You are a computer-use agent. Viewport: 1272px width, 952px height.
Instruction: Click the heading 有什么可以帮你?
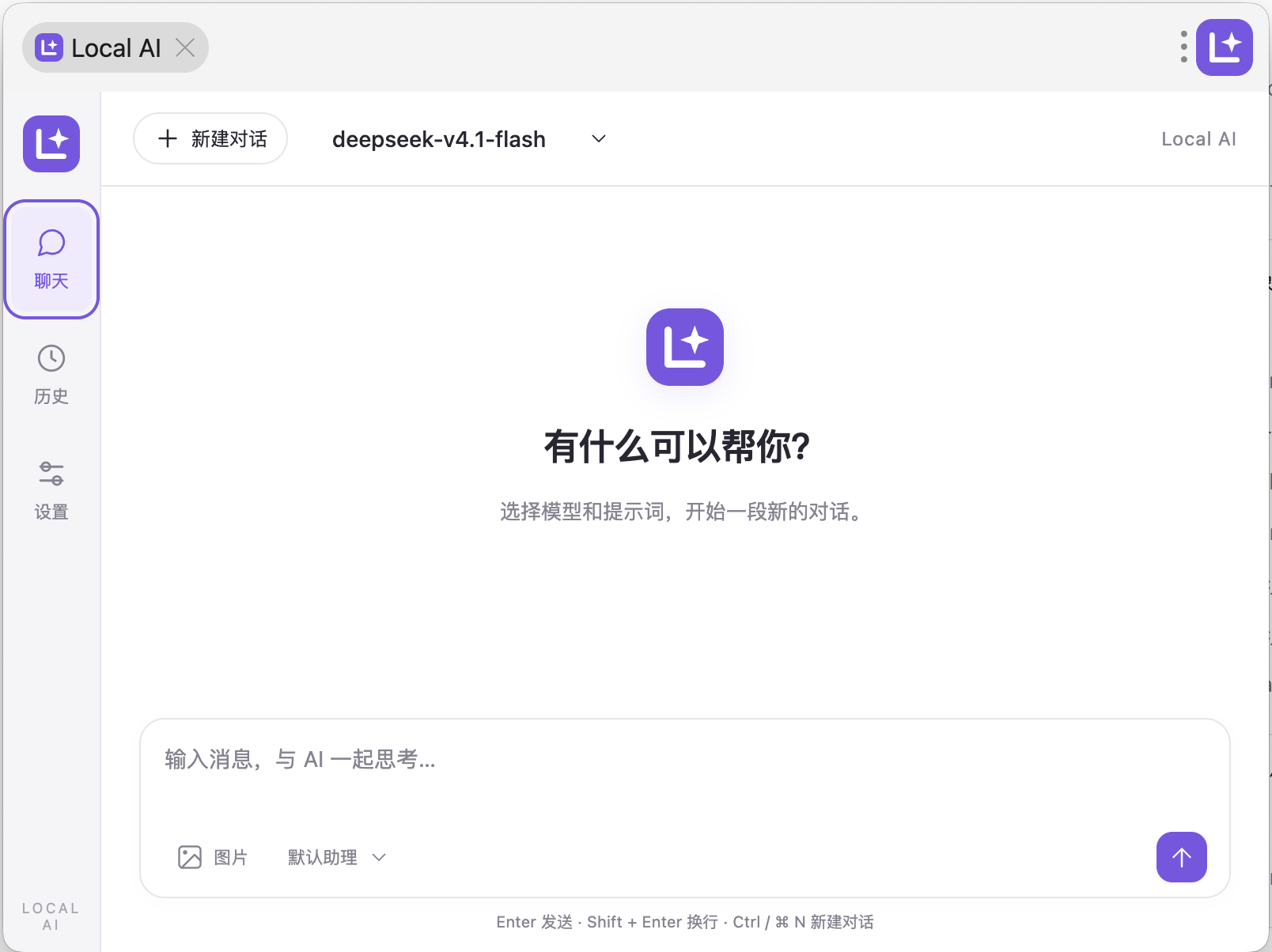pyautogui.click(x=677, y=447)
